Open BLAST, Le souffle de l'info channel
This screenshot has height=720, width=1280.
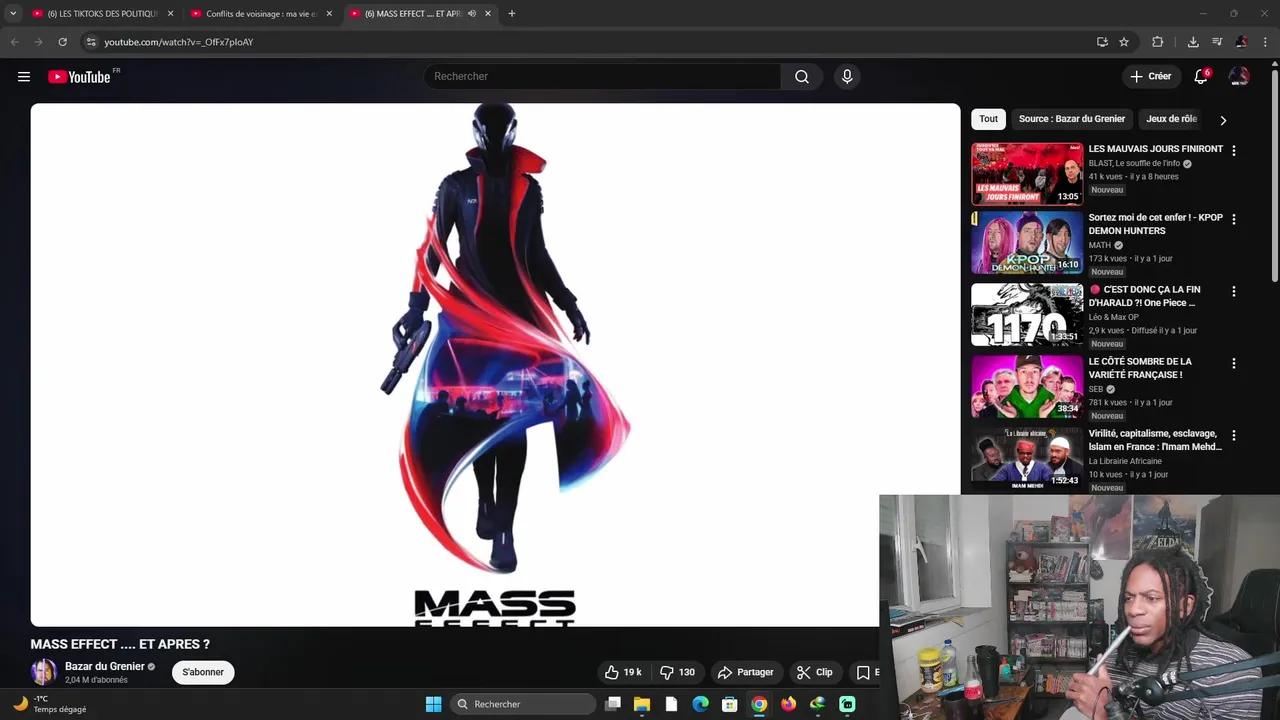1134,163
